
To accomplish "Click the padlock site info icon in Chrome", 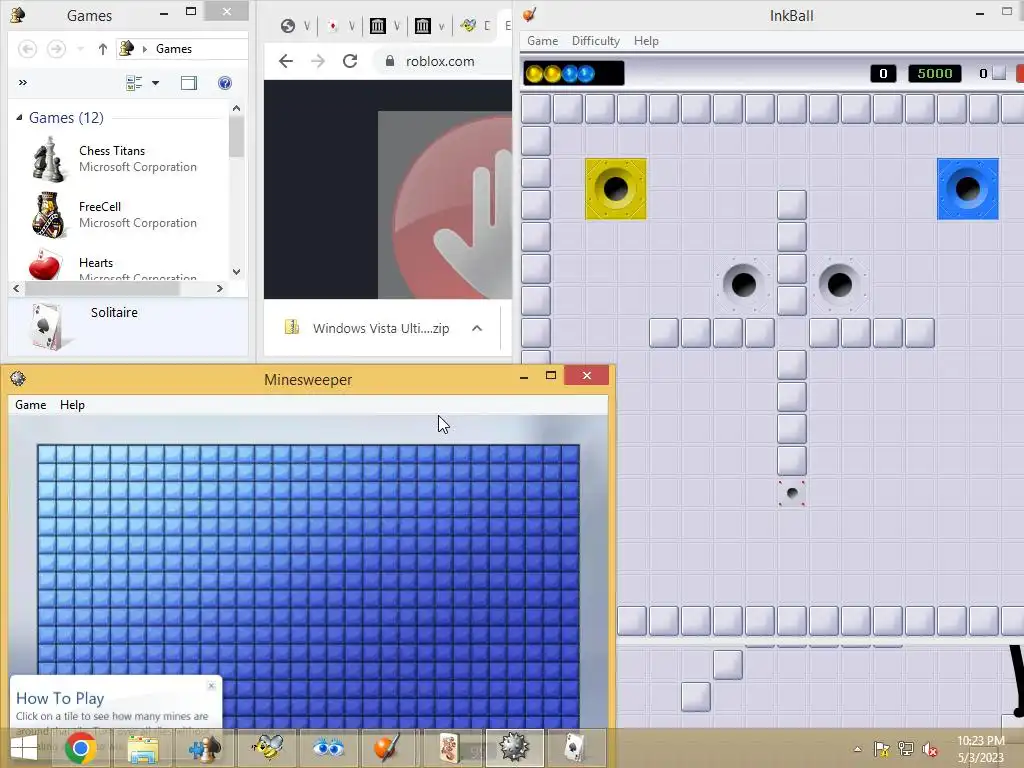I will tap(390, 61).
